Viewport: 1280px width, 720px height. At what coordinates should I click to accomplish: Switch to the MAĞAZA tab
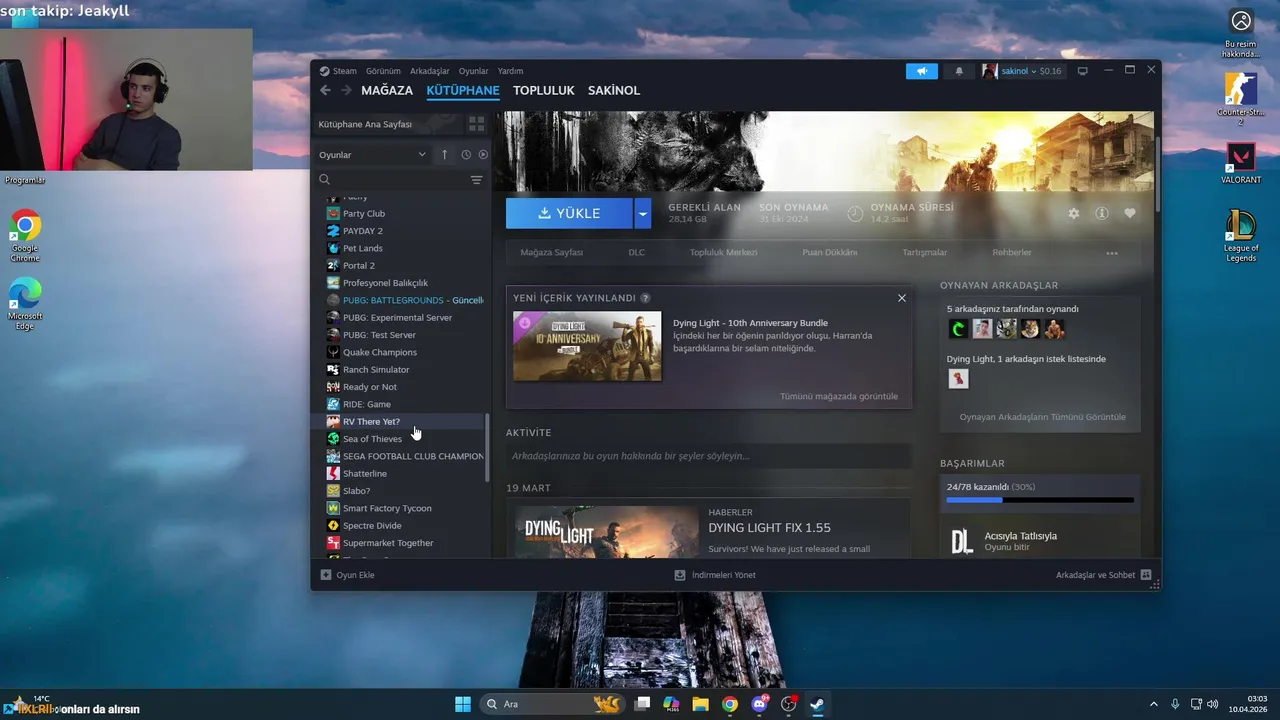(387, 90)
